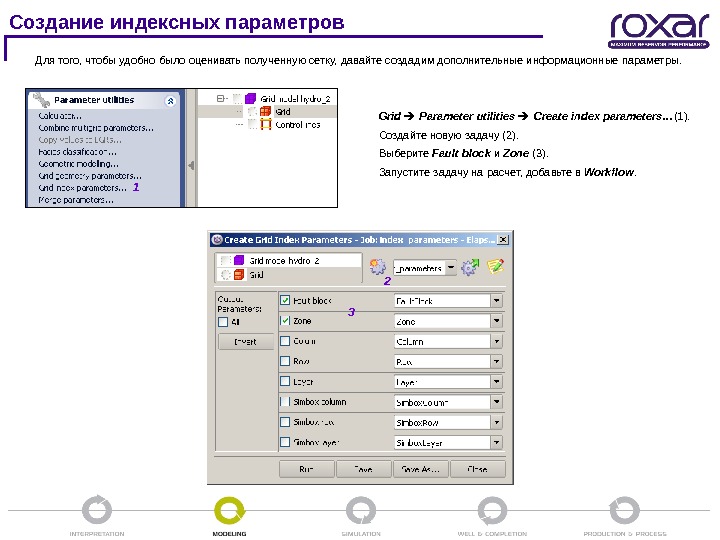Click the Save button
This screenshot has height=540, width=720.
pyautogui.click(x=364, y=469)
